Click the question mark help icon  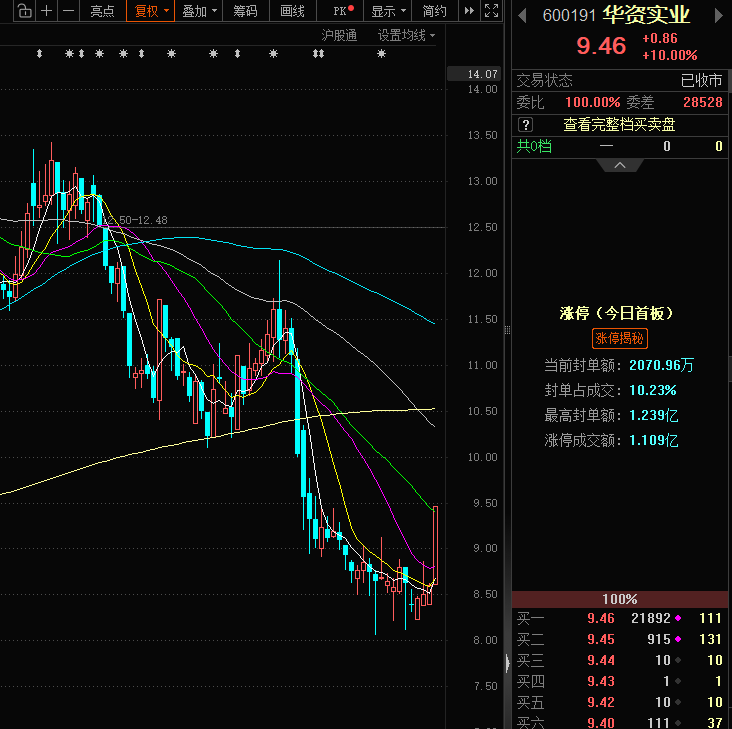coord(526,125)
